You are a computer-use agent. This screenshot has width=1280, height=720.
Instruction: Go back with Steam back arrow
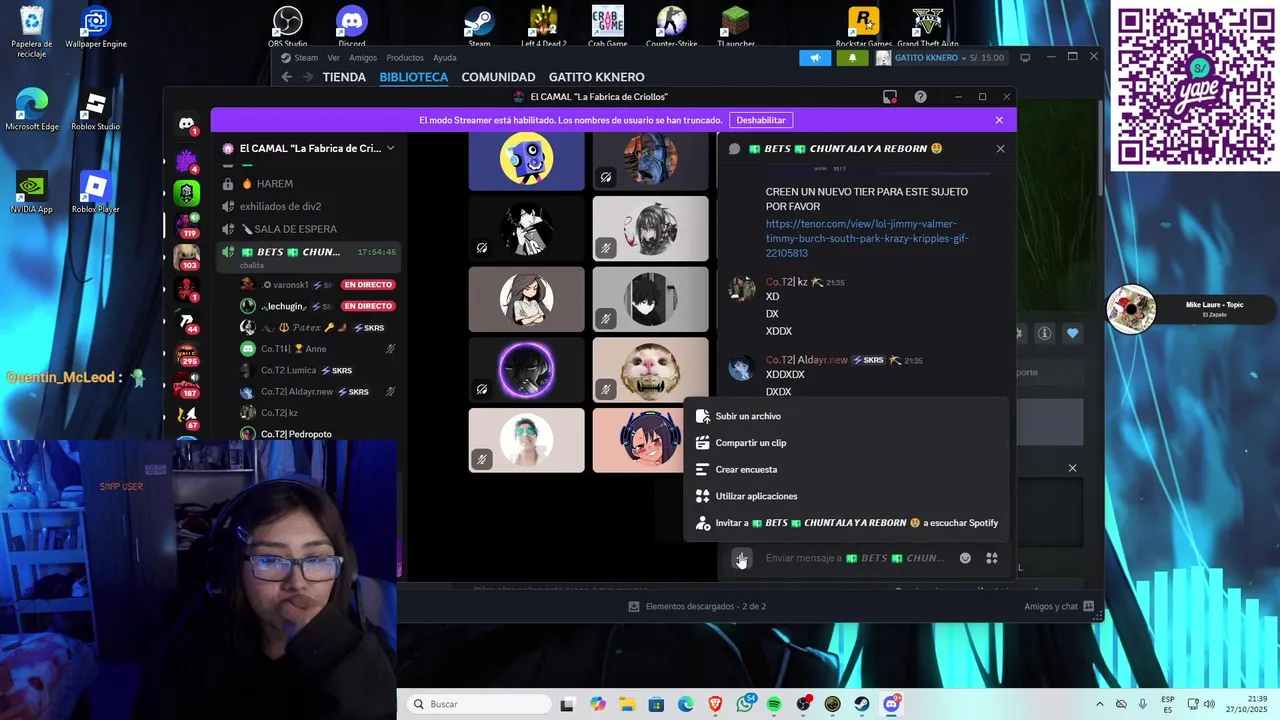pyautogui.click(x=287, y=77)
